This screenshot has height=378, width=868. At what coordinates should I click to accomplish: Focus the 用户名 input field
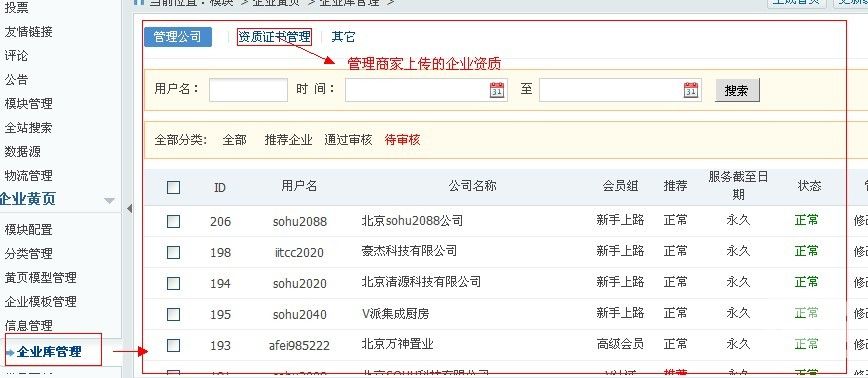[249, 90]
